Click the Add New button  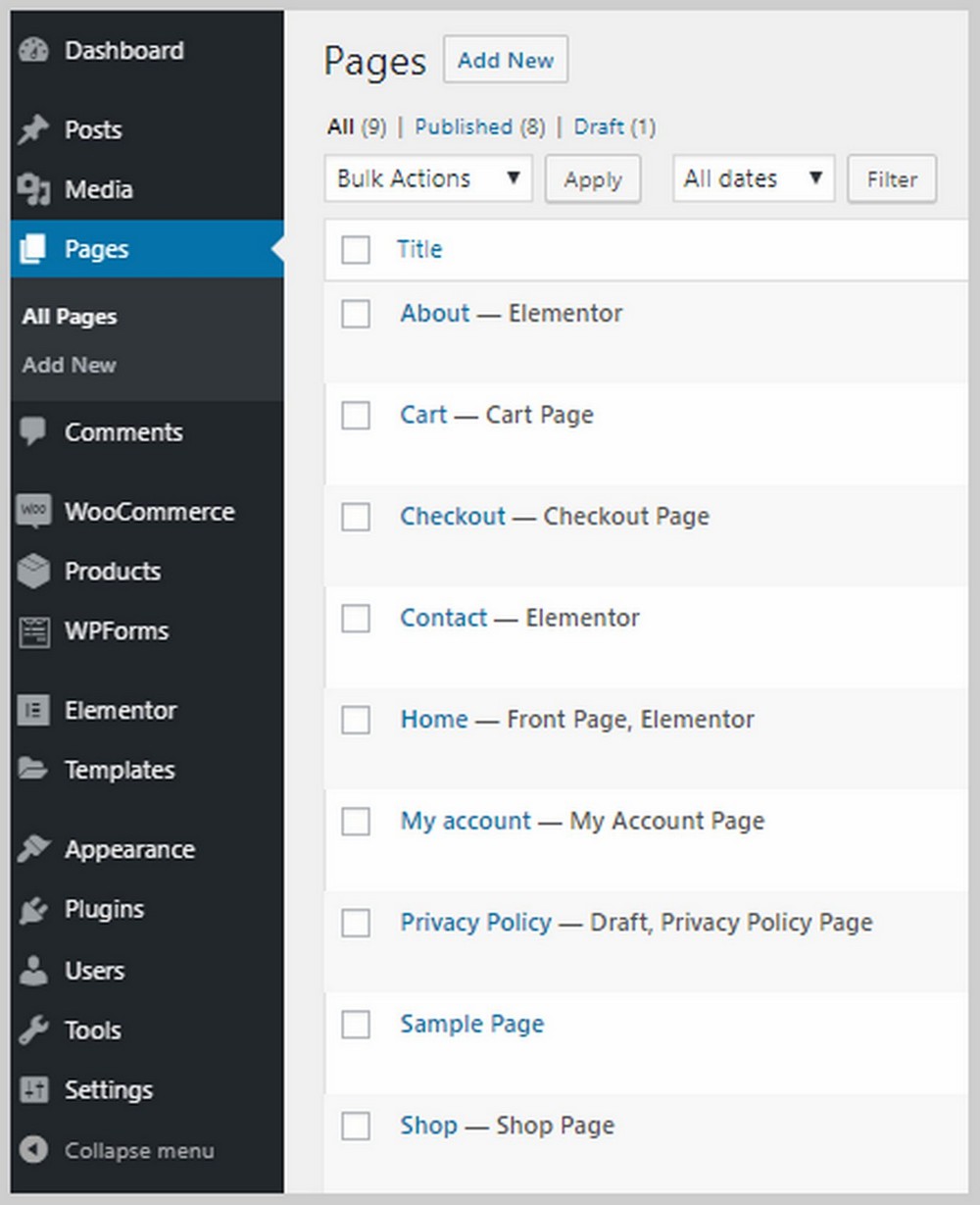(x=506, y=60)
